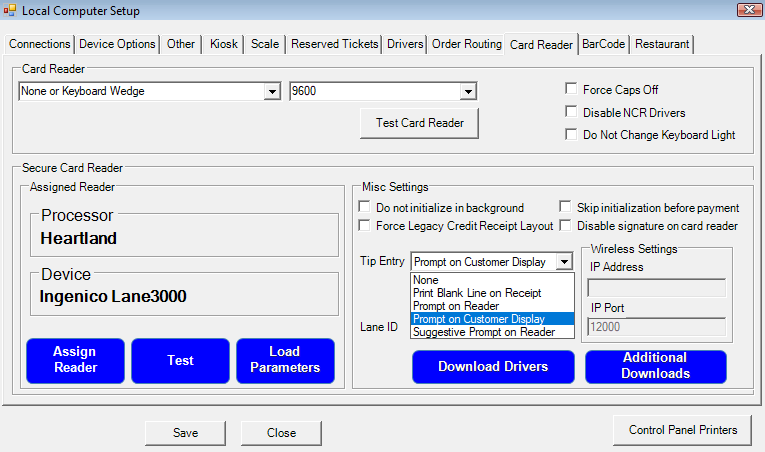Click the Save button
Image resolution: width=765 pixels, height=452 pixels.
tap(185, 433)
